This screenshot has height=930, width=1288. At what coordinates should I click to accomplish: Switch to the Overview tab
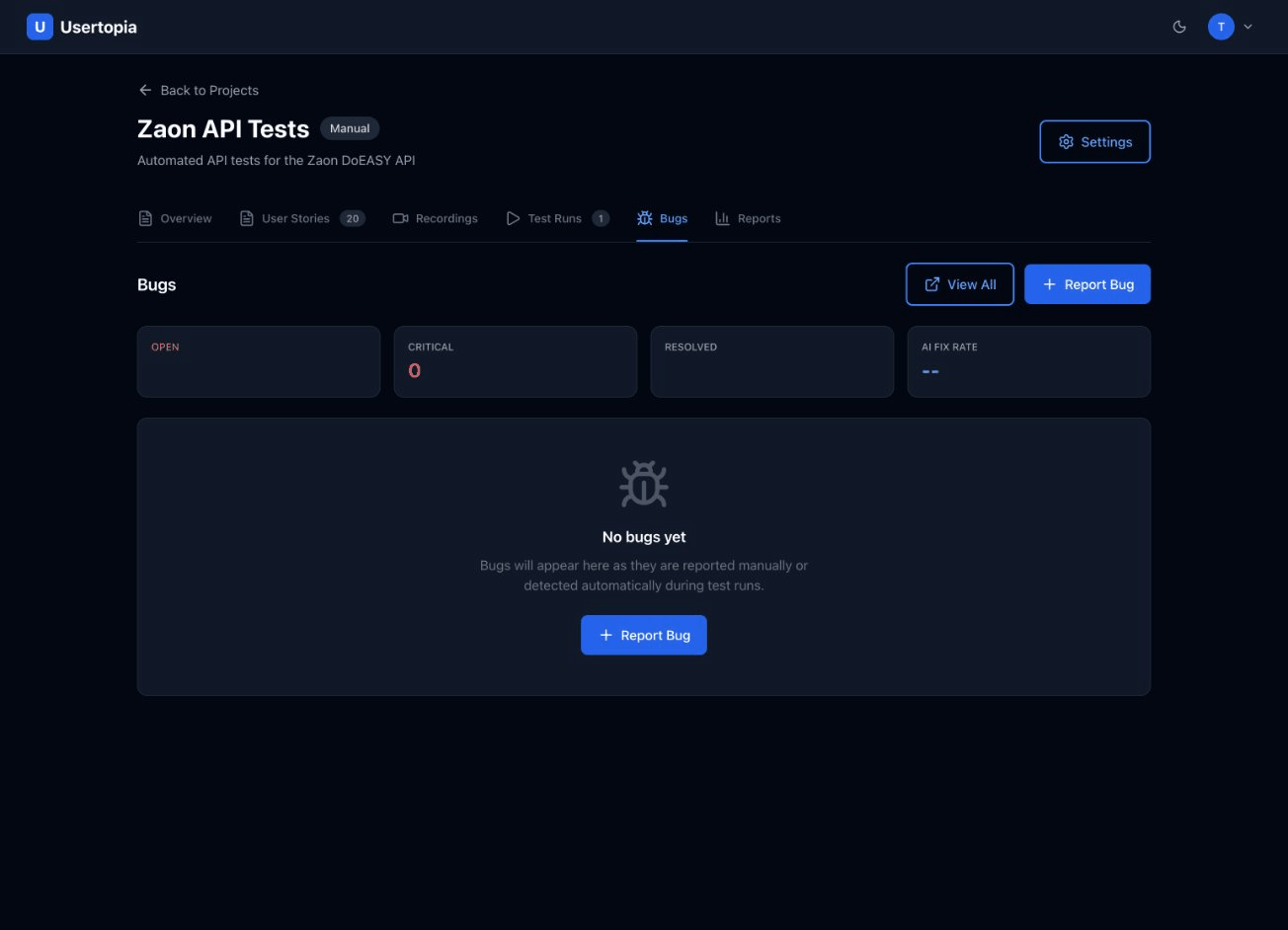[175, 218]
